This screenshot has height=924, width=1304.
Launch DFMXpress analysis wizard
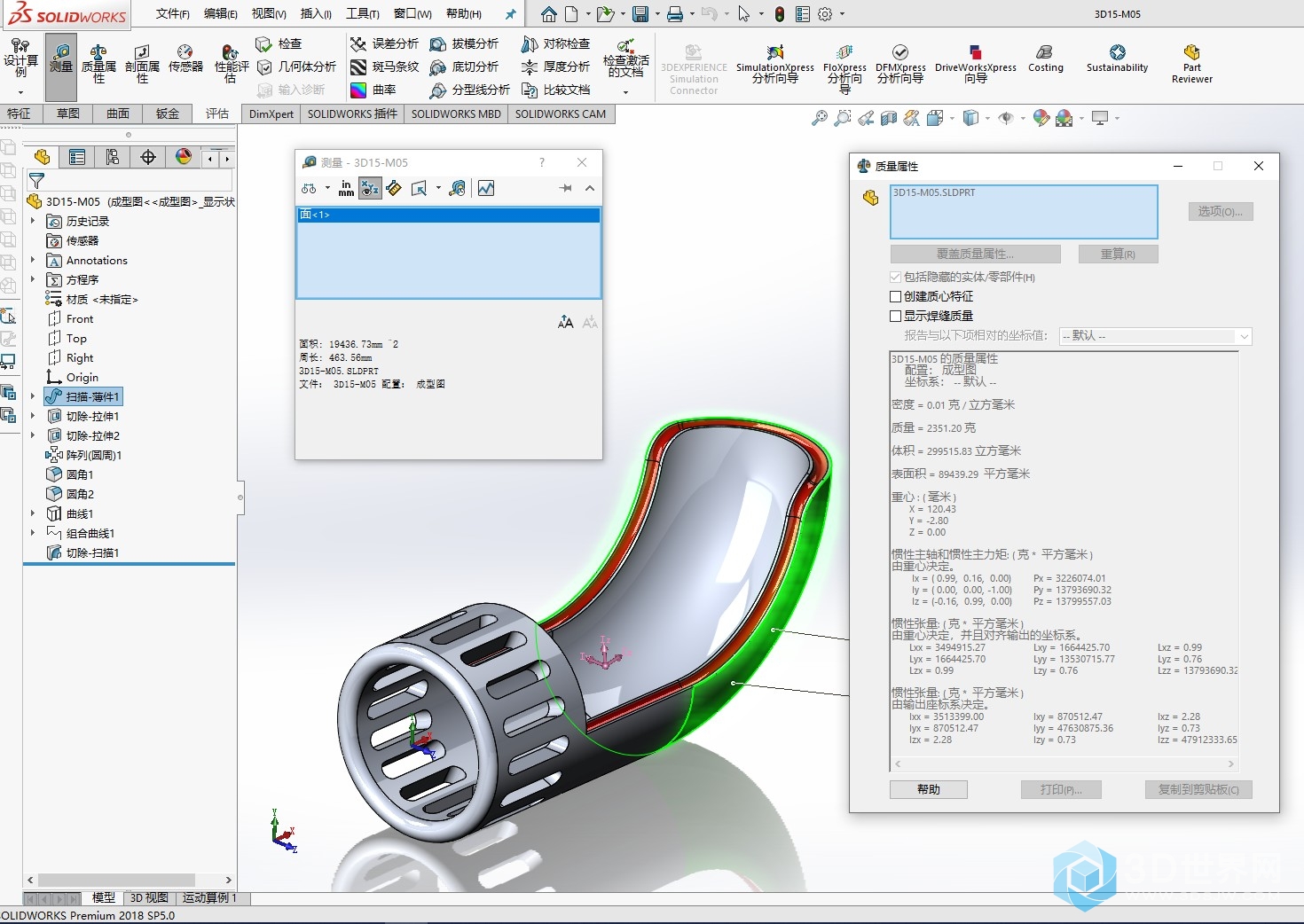(x=900, y=64)
